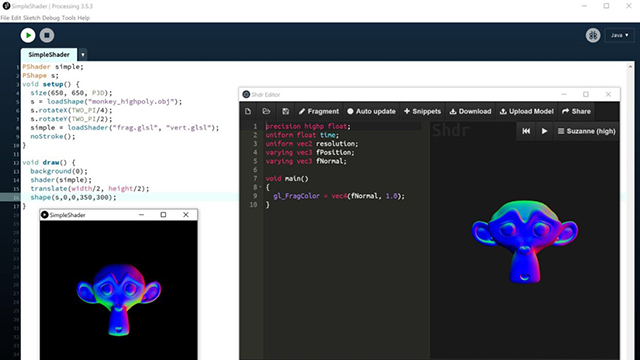Click code line 9 with gl_FragColor
This screenshot has height=360, width=640.
(x=339, y=196)
